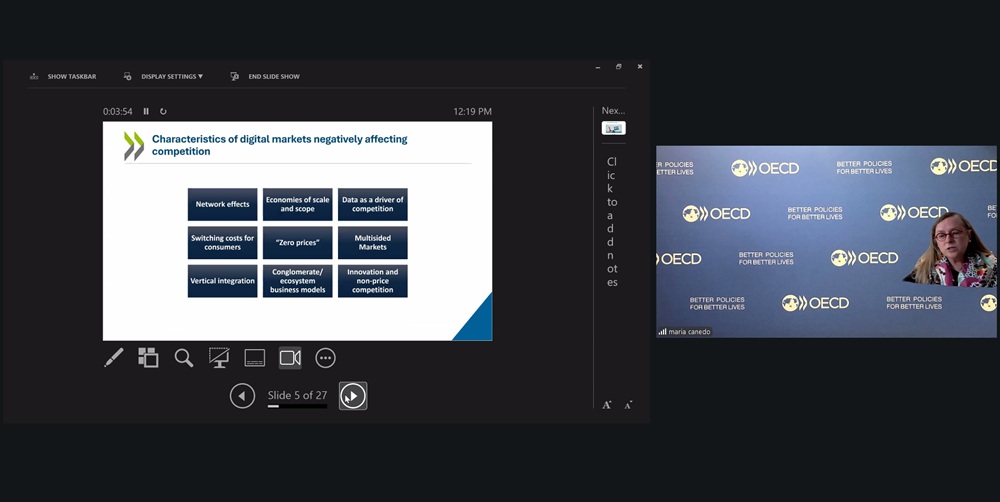Decrease the notes text size
Viewport: 1000px width, 502px height.
click(x=628, y=405)
